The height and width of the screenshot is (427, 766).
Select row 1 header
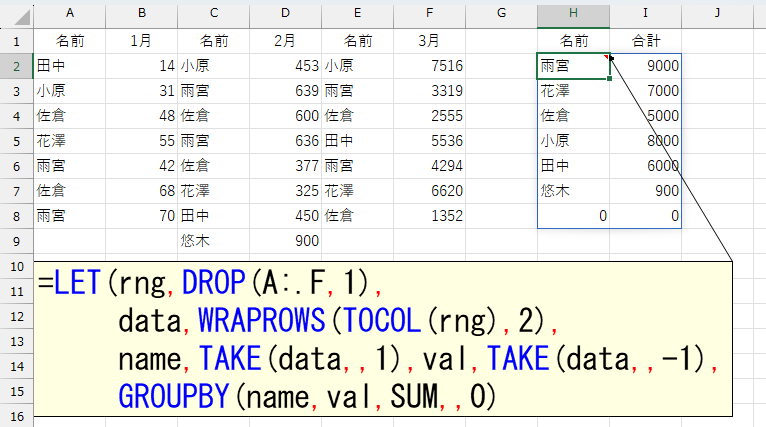tap(16, 41)
